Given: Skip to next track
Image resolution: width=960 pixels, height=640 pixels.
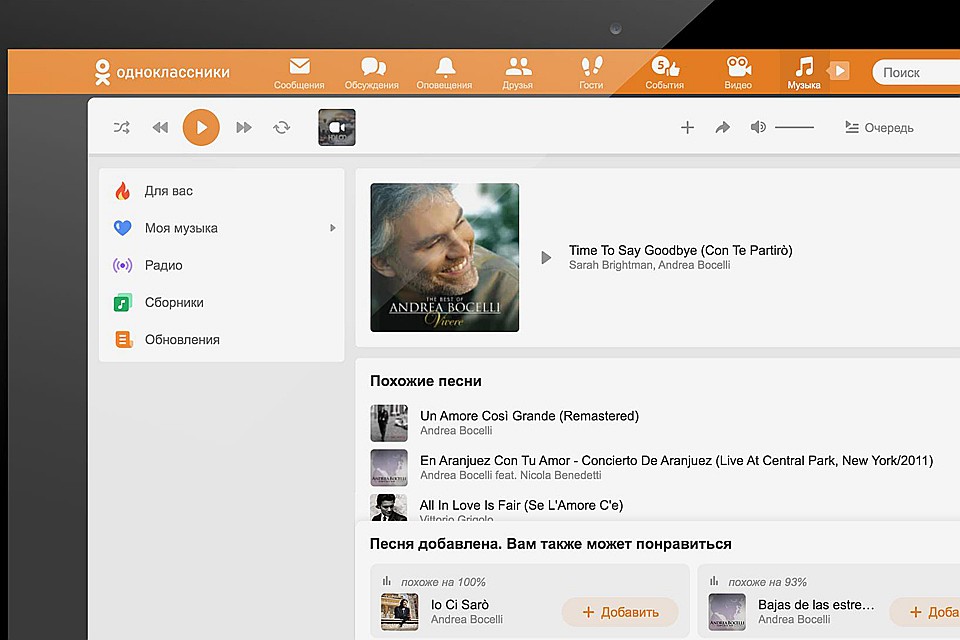Looking at the screenshot, I should point(244,127).
